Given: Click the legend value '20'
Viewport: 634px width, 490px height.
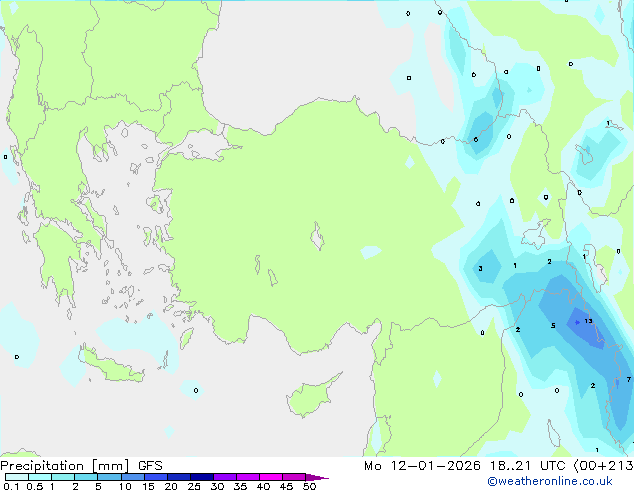Looking at the screenshot, I should click(171, 486).
